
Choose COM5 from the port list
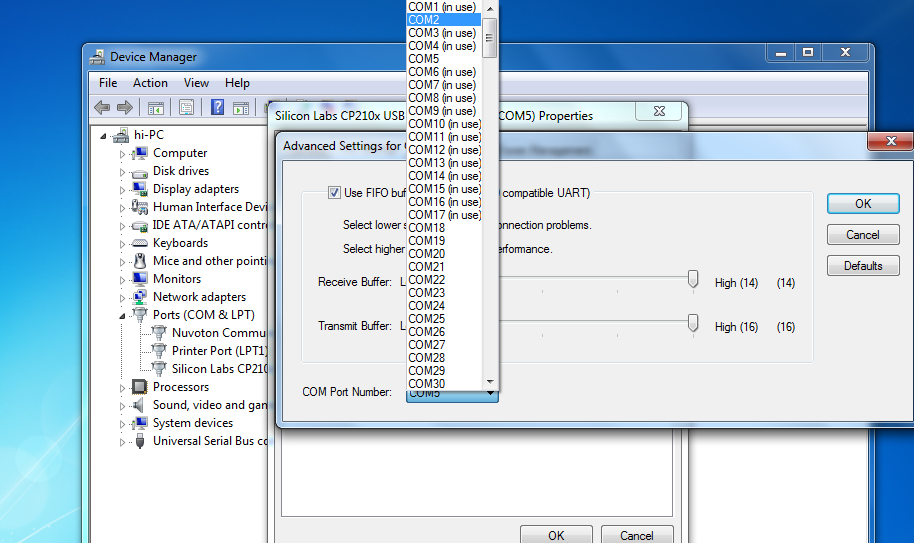coord(444,59)
